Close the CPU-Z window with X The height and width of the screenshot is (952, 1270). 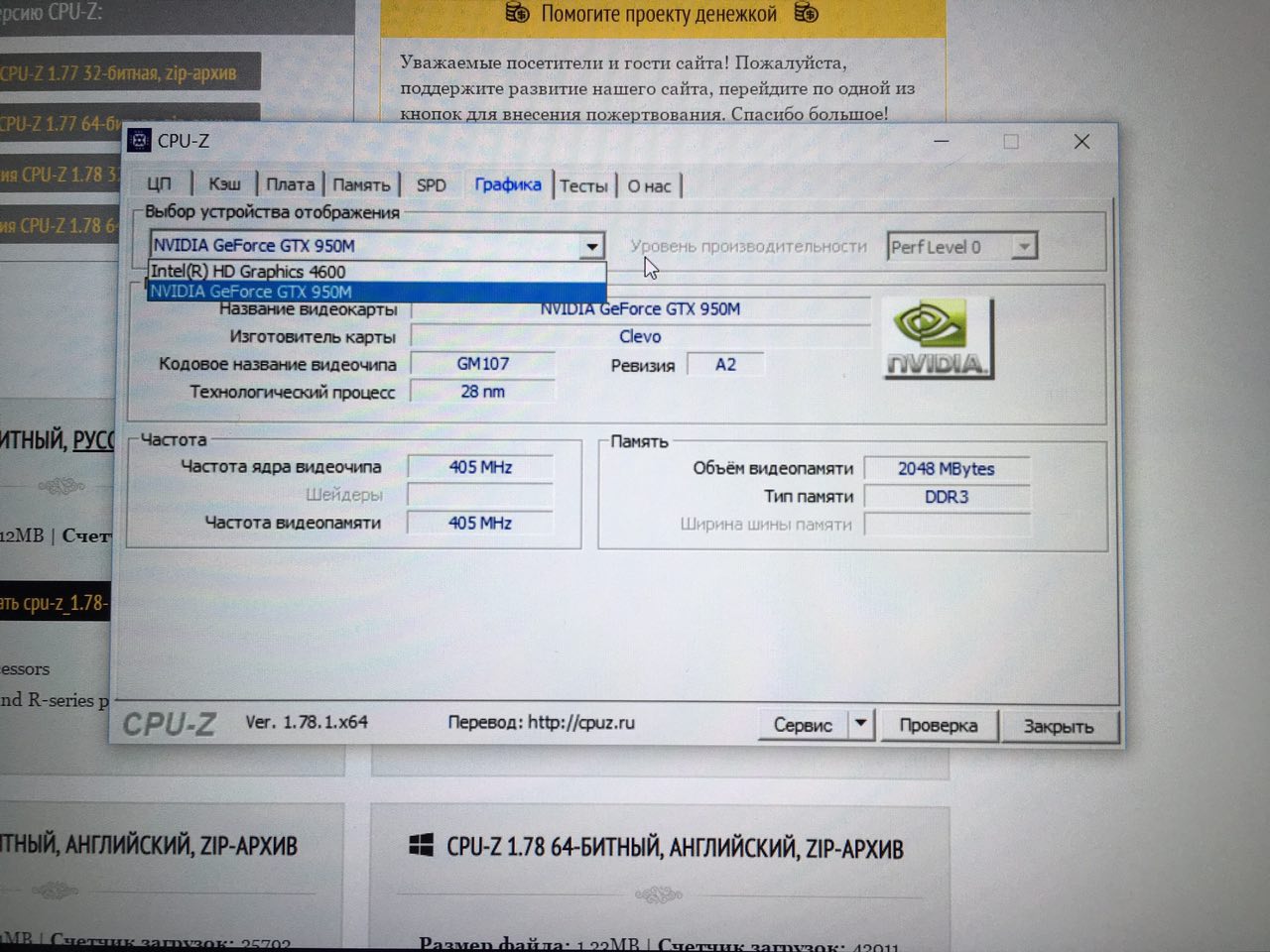pos(1082,142)
